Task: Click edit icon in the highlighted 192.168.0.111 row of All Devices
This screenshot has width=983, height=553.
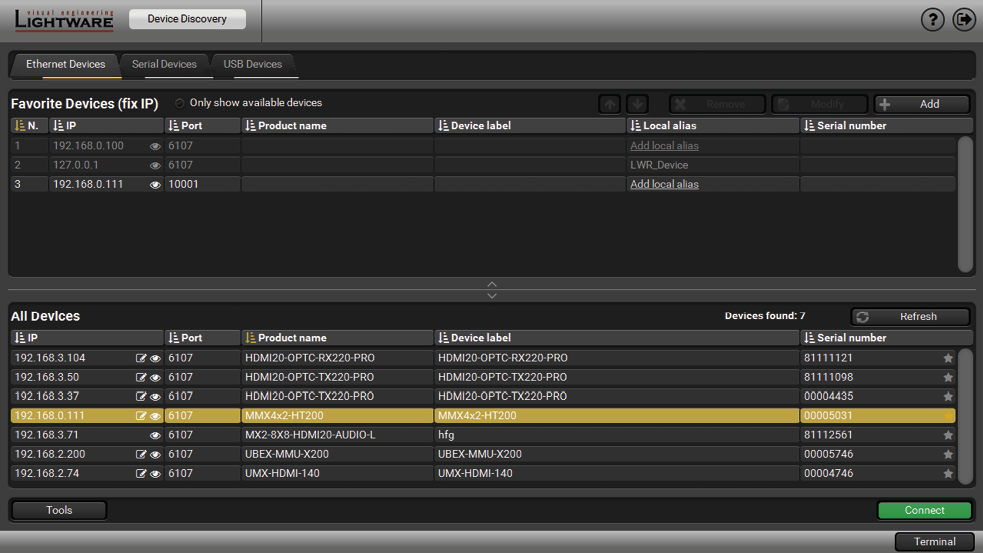Action: point(140,416)
